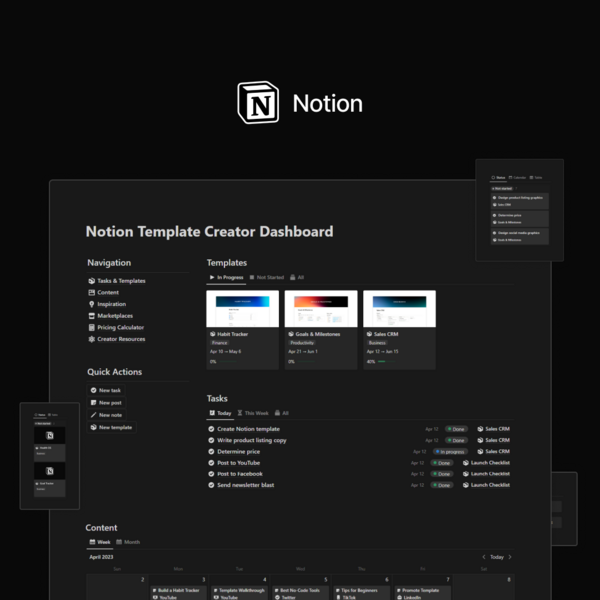Click the Inspiration lightbulb icon
This screenshot has width=600, height=600.
click(x=91, y=304)
